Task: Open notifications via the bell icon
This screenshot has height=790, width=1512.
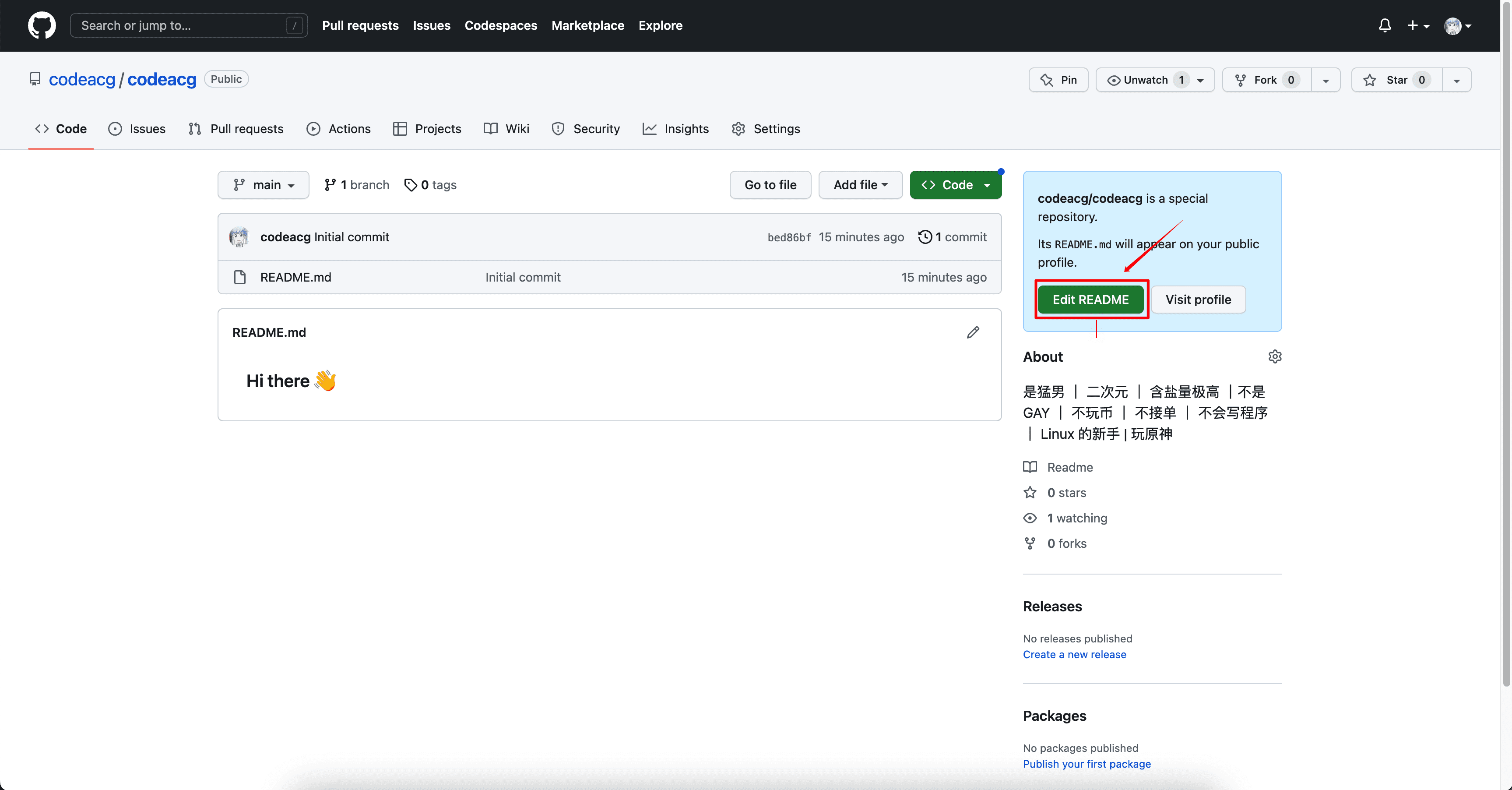Action: pos(1384,25)
